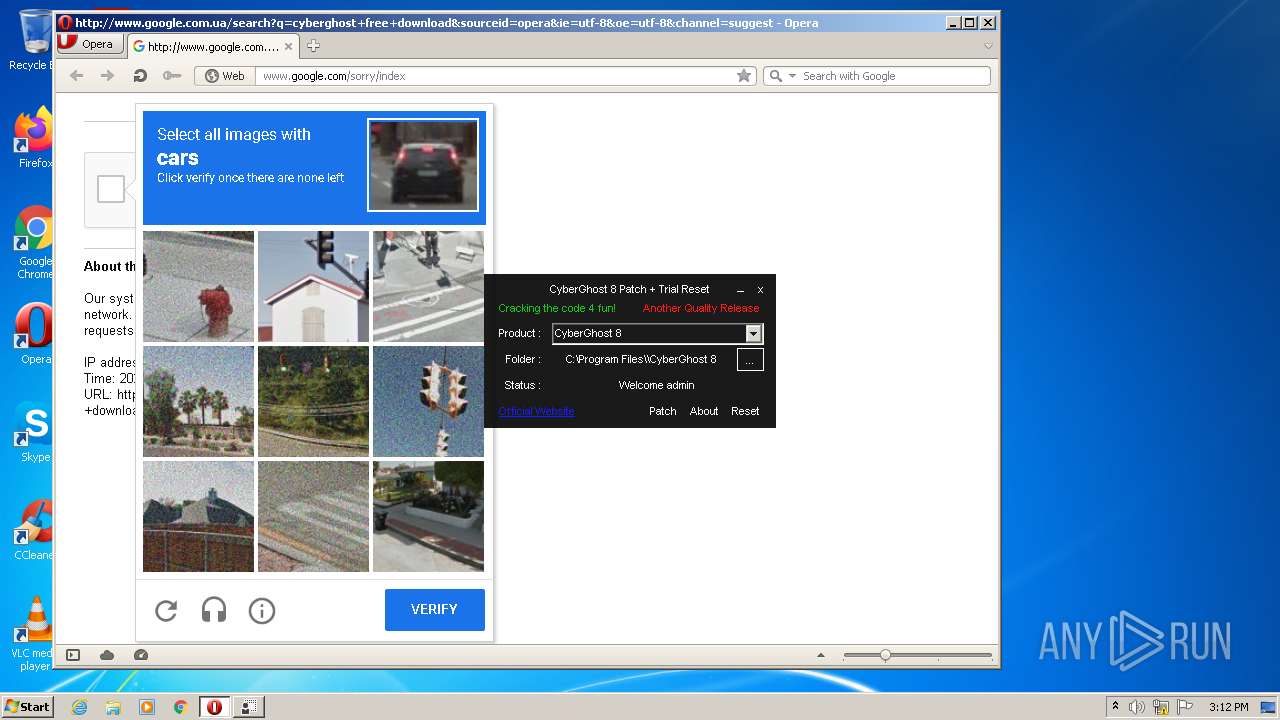Open the Opera main menu button
1280x720 pixels.
(90, 44)
